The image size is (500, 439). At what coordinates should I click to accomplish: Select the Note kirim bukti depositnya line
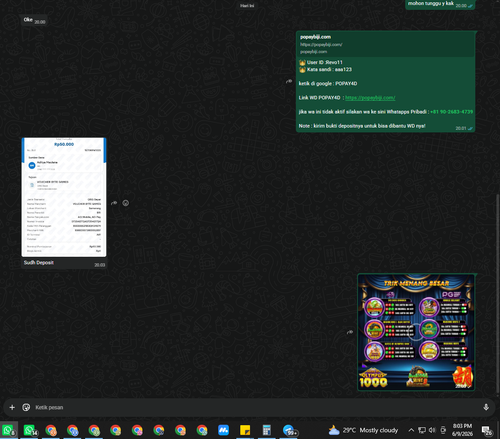pos(362,126)
